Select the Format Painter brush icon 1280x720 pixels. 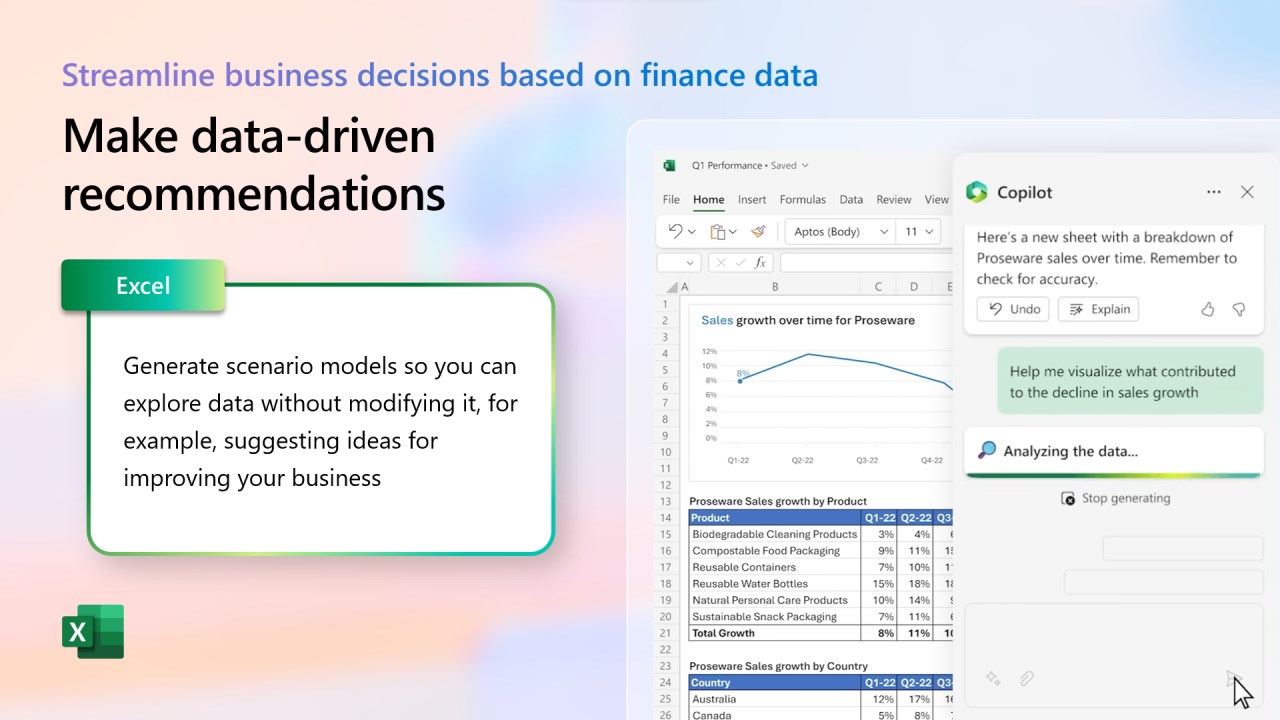point(758,231)
